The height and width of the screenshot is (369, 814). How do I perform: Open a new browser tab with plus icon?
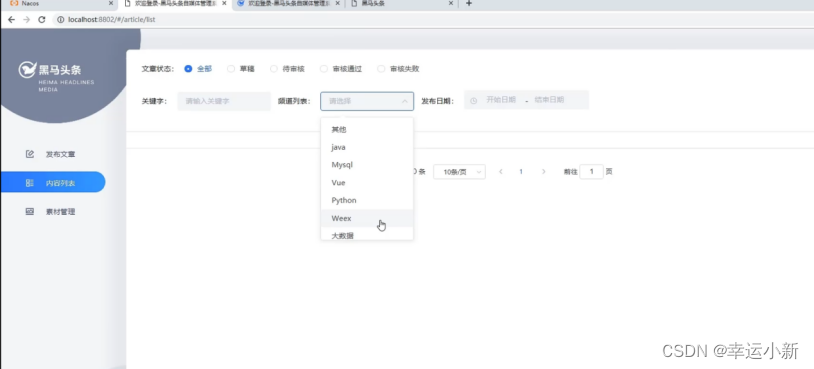pos(469,4)
